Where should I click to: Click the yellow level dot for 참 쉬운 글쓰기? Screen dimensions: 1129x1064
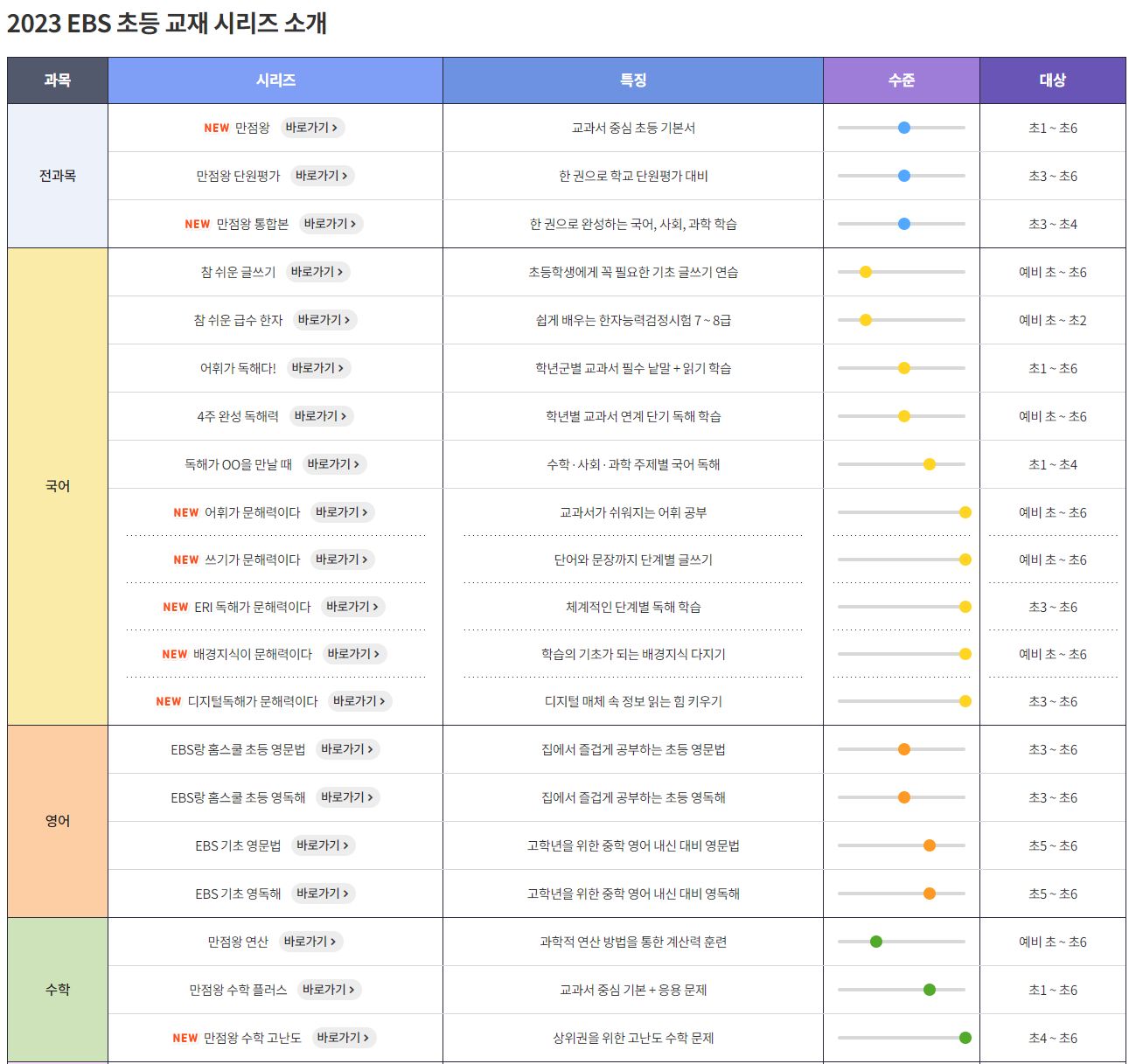click(x=866, y=272)
